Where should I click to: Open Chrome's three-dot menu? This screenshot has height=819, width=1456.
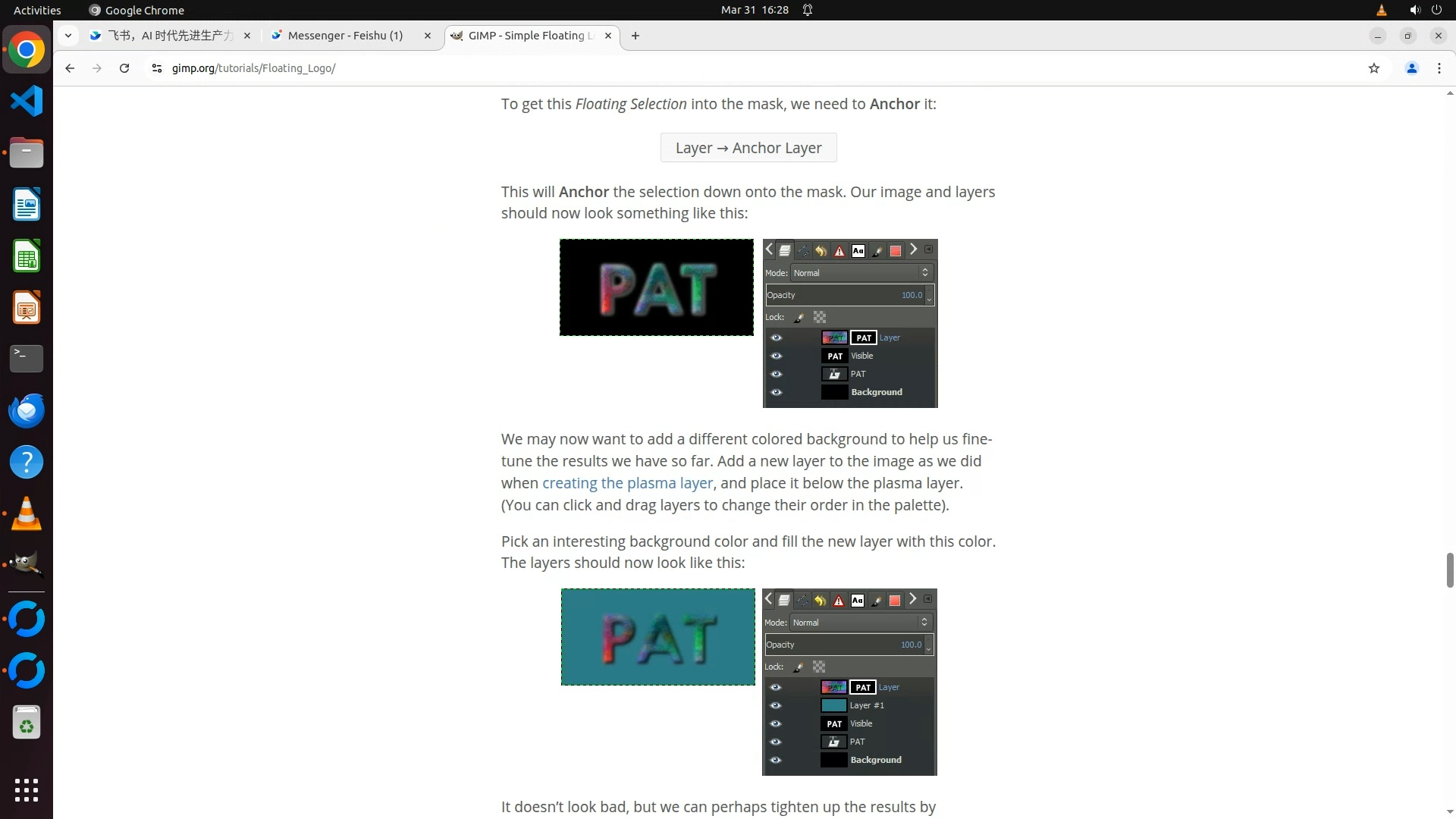click(1439, 68)
